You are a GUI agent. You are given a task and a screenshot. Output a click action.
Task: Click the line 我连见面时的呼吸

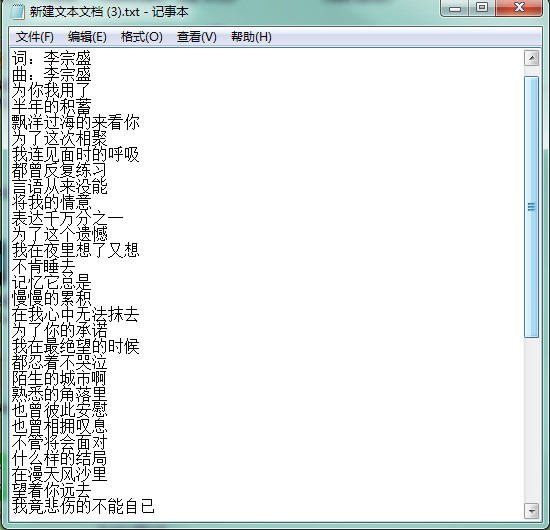click(x=76, y=154)
